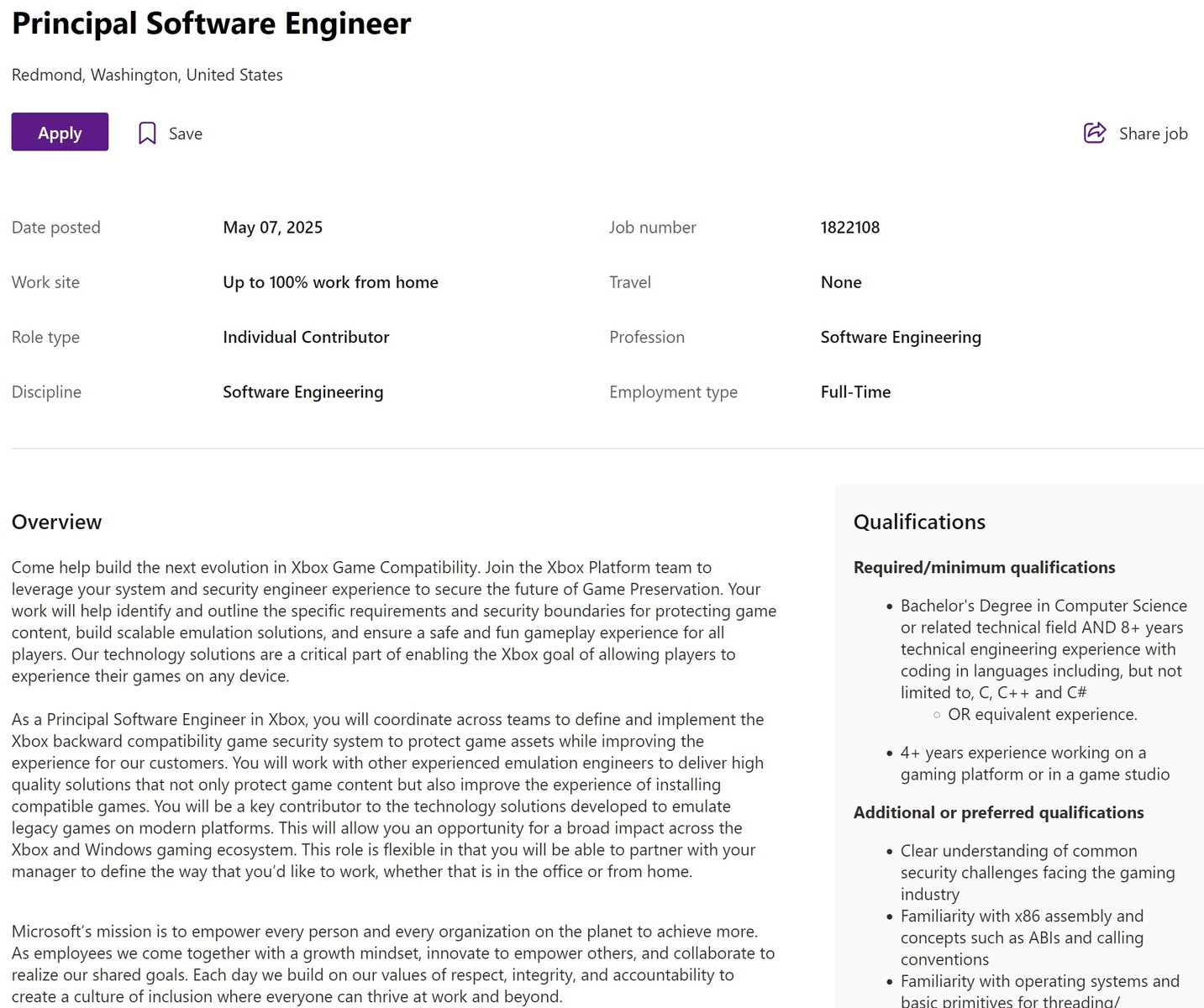1204x1008 pixels.
Task: Click the Travel value None
Action: point(841,282)
